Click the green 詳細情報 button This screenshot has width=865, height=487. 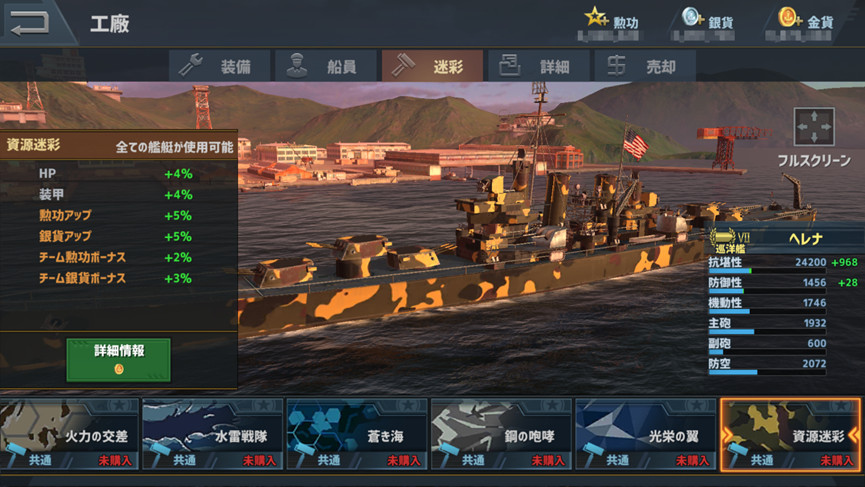pos(118,360)
